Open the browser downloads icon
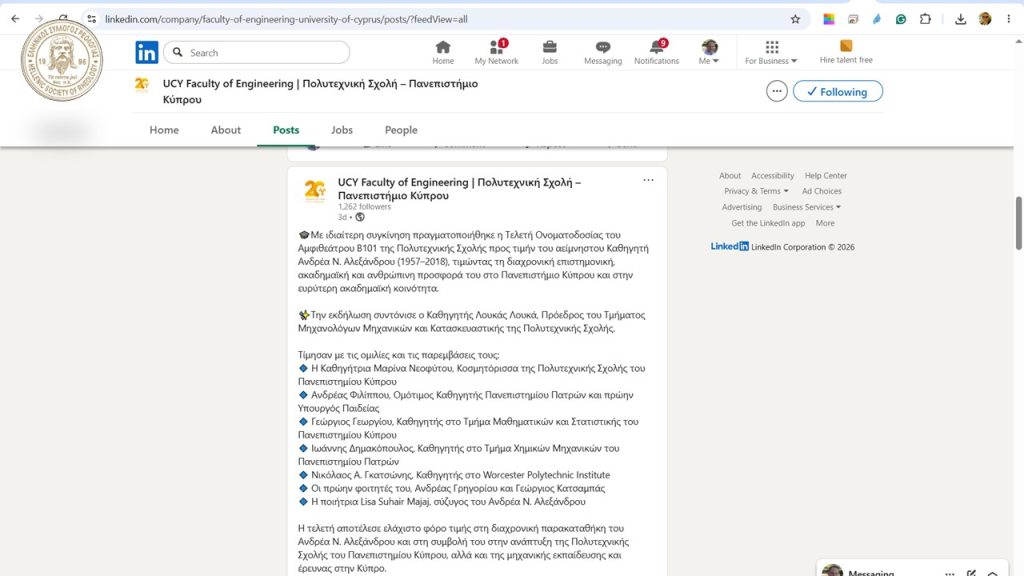Viewport: 1024px width, 576px height. pos(960,19)
